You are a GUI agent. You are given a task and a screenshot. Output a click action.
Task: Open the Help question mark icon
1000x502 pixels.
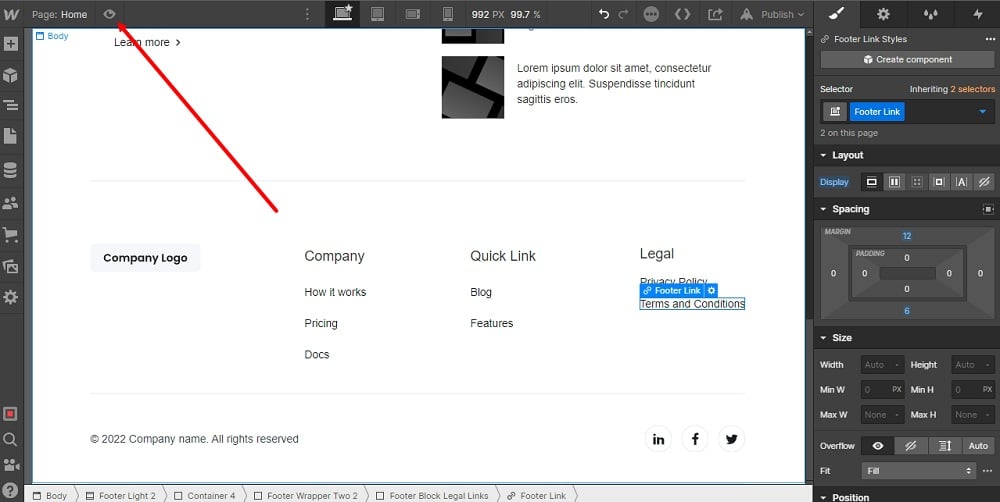(11, 490)
